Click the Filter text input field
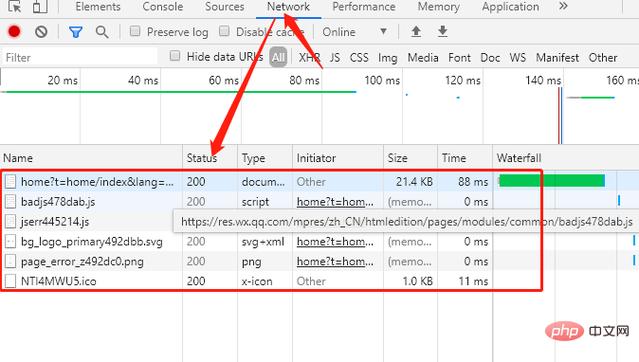The image size is (639, 362). click(79, 57)
